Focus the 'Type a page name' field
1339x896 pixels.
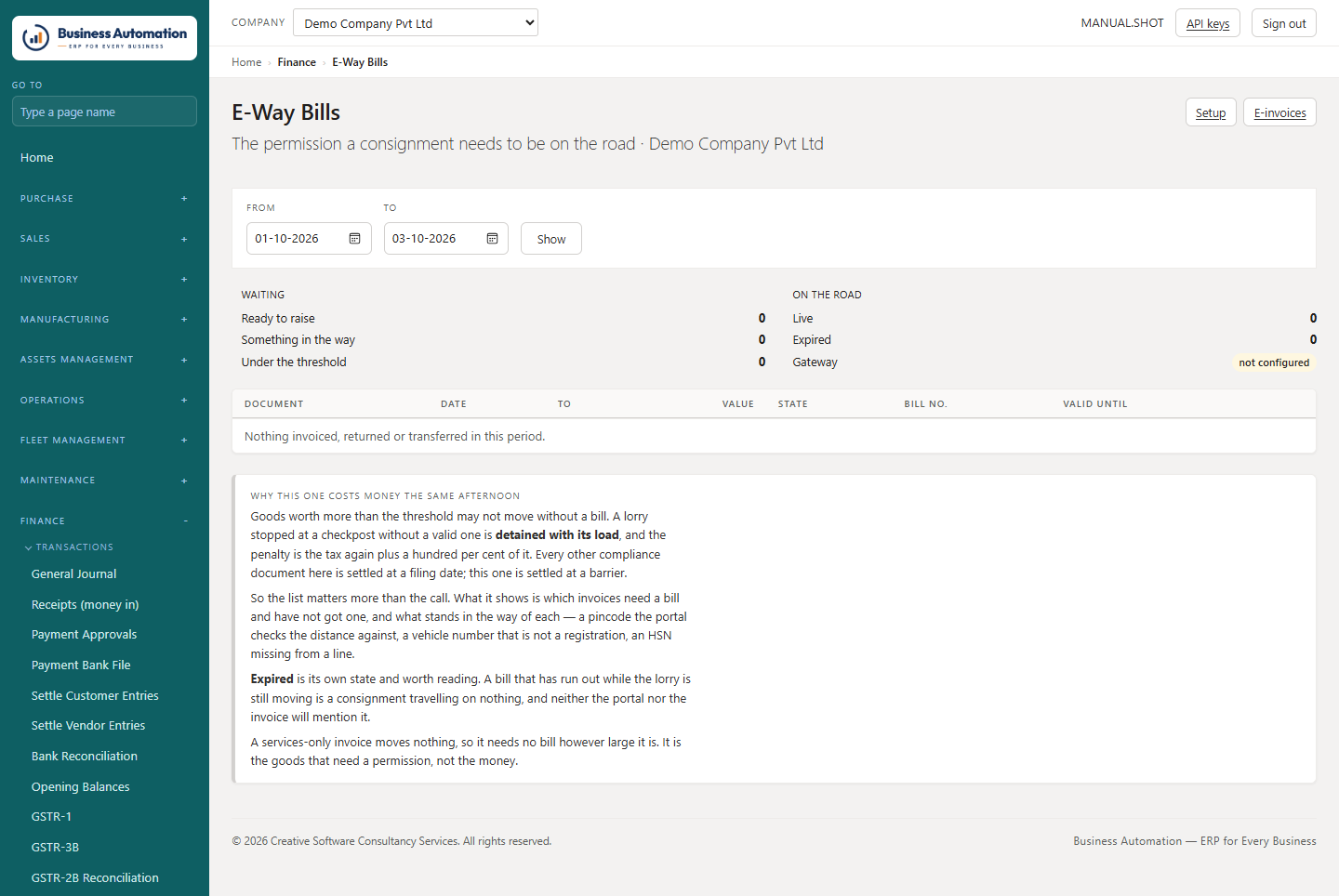pyautogui.click(x=104, y=112)
